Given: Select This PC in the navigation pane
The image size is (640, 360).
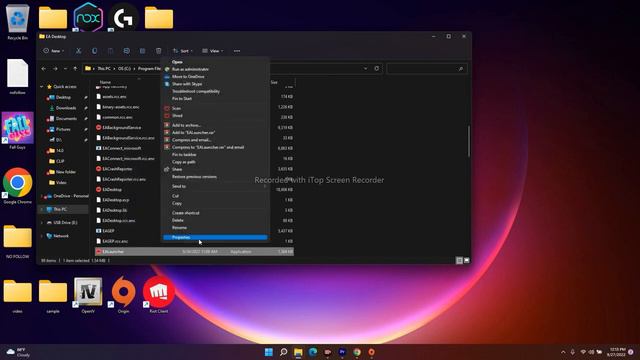Looking at the screenshot, I should pos(60,209).
